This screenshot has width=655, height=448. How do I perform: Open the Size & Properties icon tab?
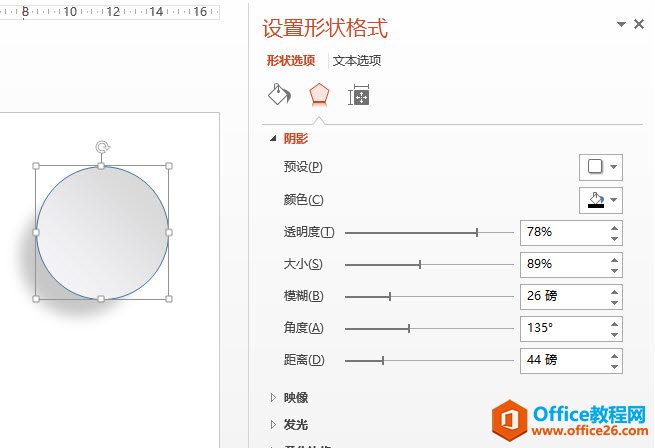point(358,96)
